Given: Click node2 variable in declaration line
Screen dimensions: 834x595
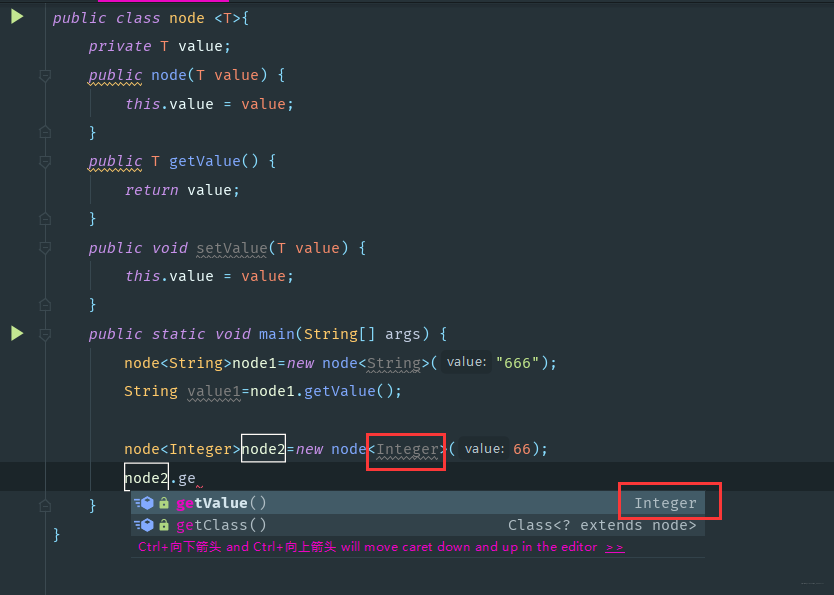Looking at the screenshot, I should pyautogui.click(x=263, y=449).
